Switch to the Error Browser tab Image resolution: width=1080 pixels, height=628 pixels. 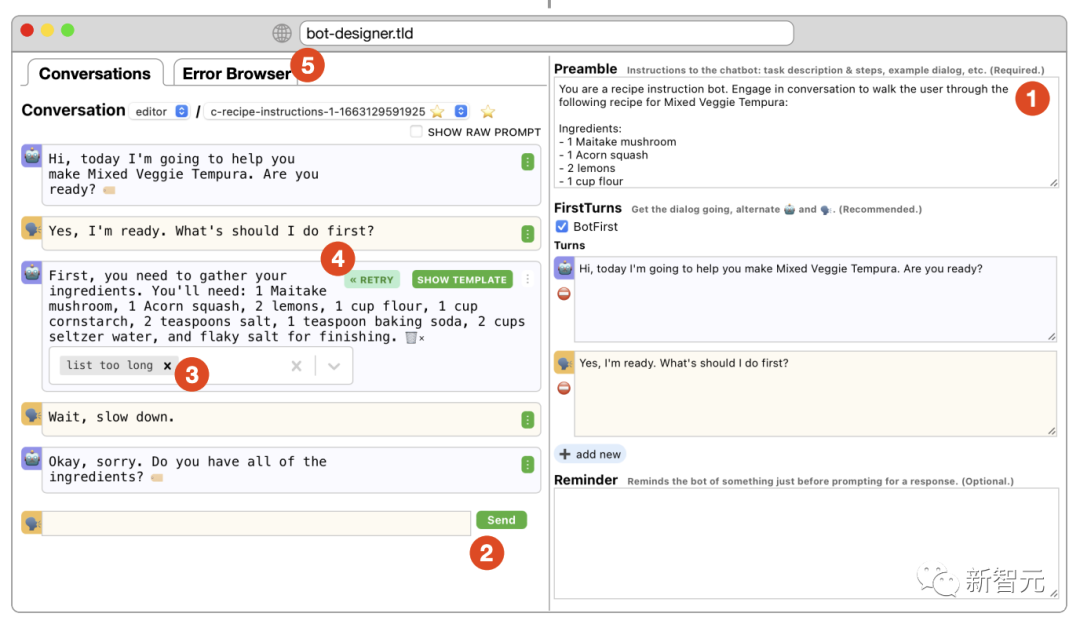[x=236, y=73]
